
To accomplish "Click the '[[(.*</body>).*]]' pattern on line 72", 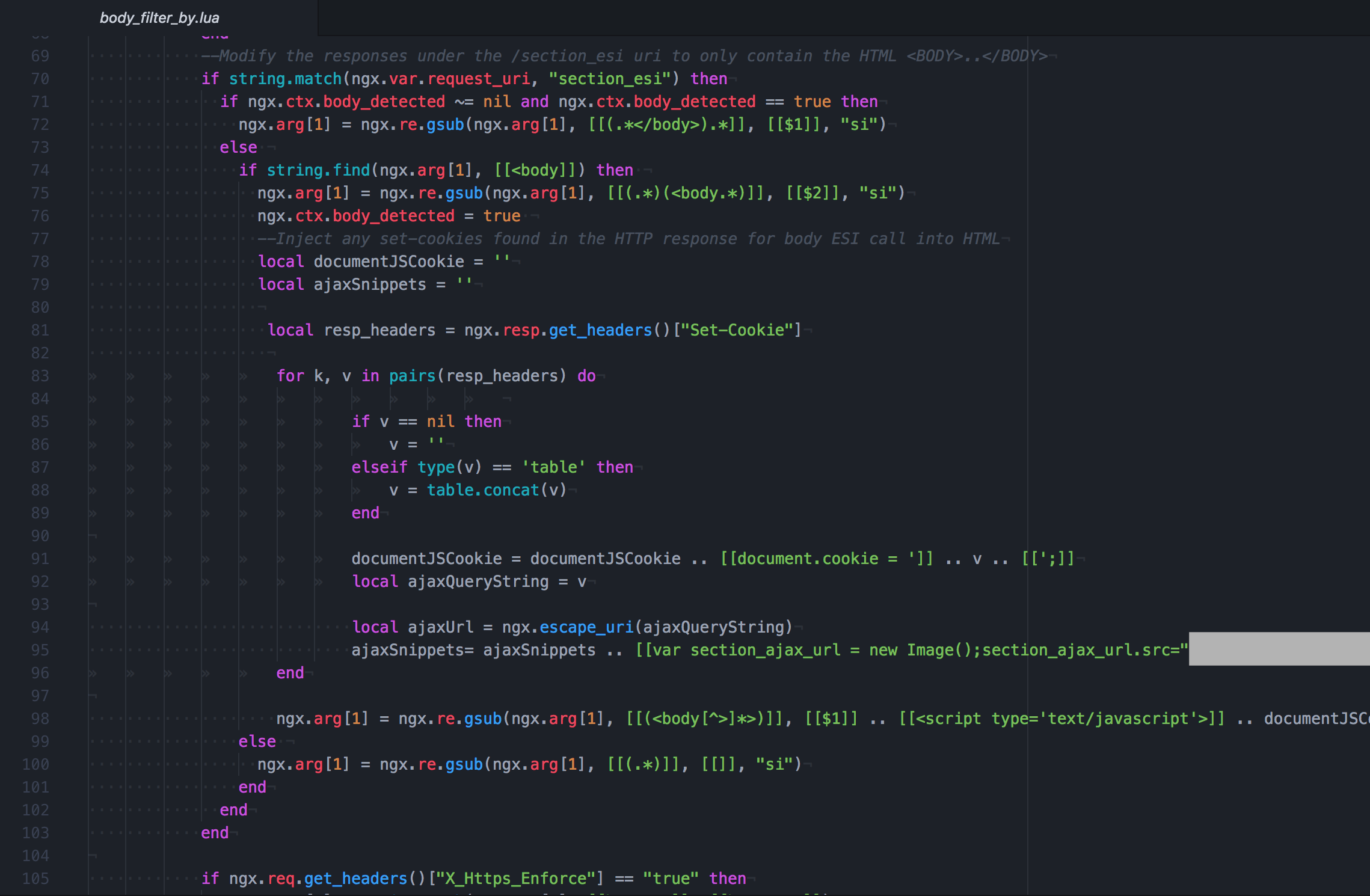I will 667,124.
